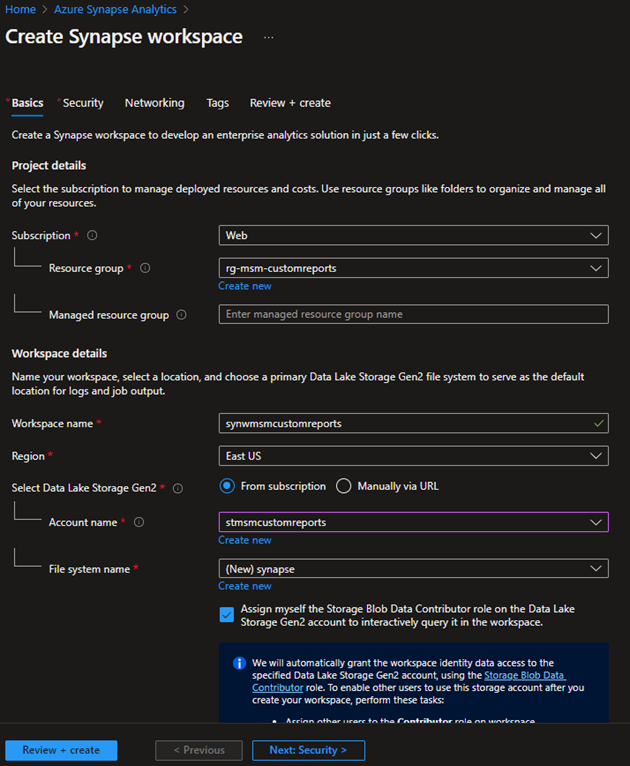The width and height of the screenshot is (630, 766).
Task: Click the Resource group info icon
Action: [145, 268]
